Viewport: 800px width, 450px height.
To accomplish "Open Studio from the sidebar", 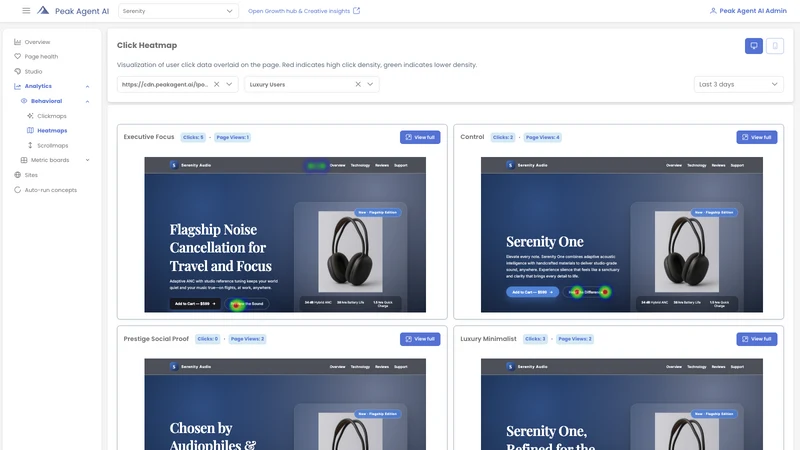I will click(33, 71).
